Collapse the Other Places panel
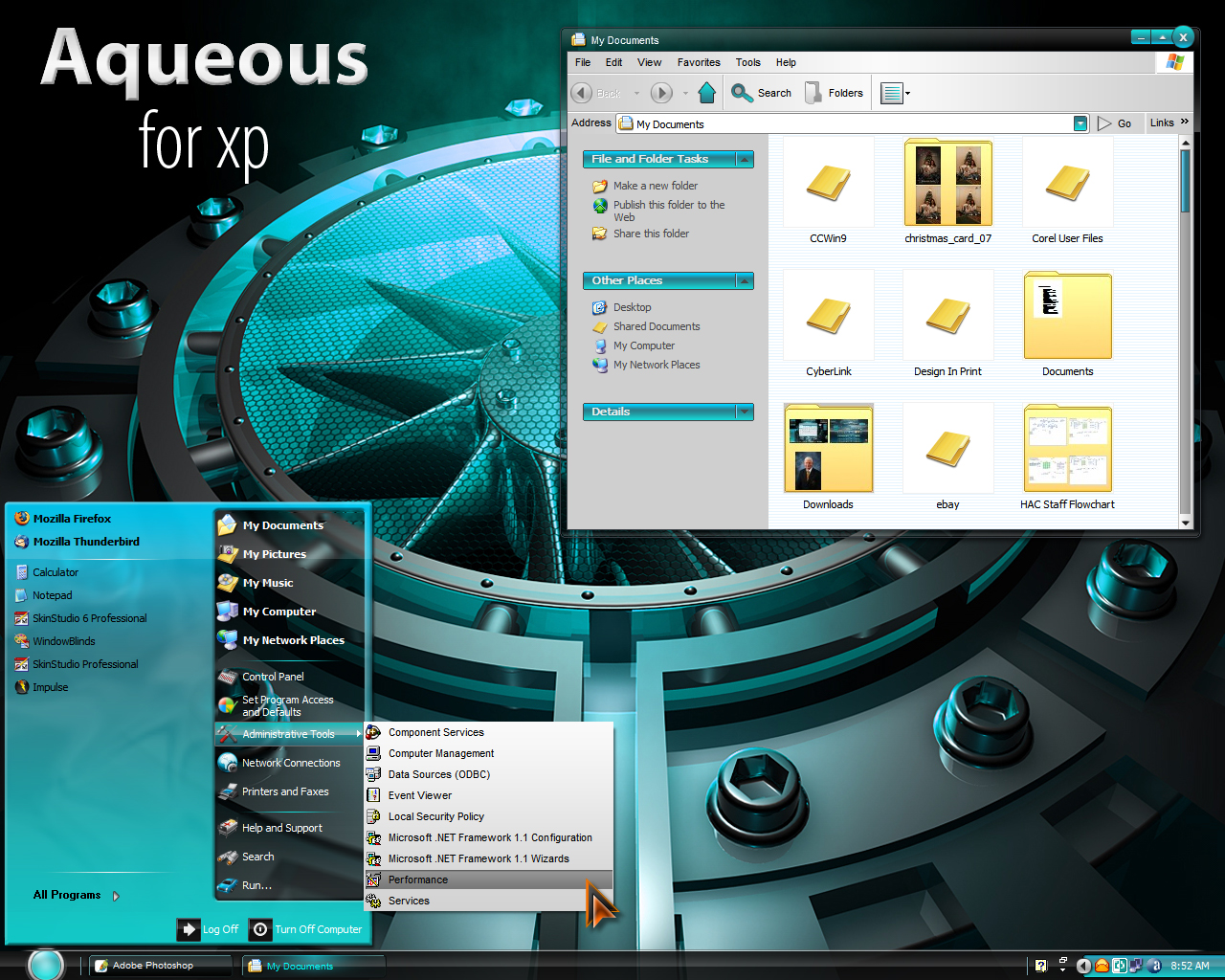Screen dimensions: 1225x980 (x=745, y=280)
